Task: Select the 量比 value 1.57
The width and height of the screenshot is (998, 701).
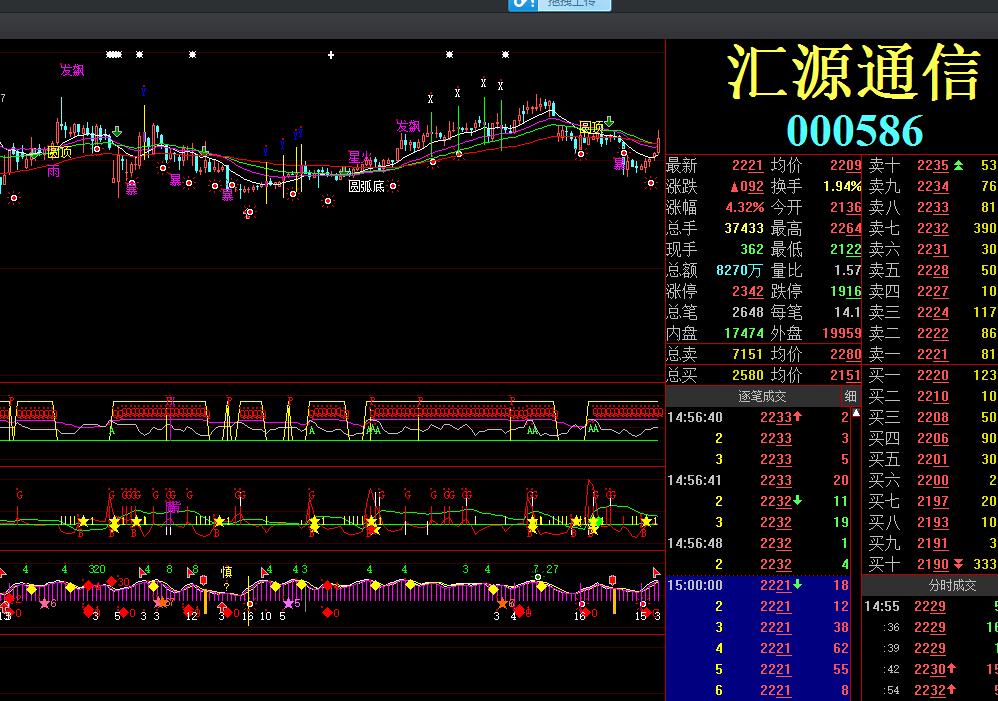Action: (848, 271)
